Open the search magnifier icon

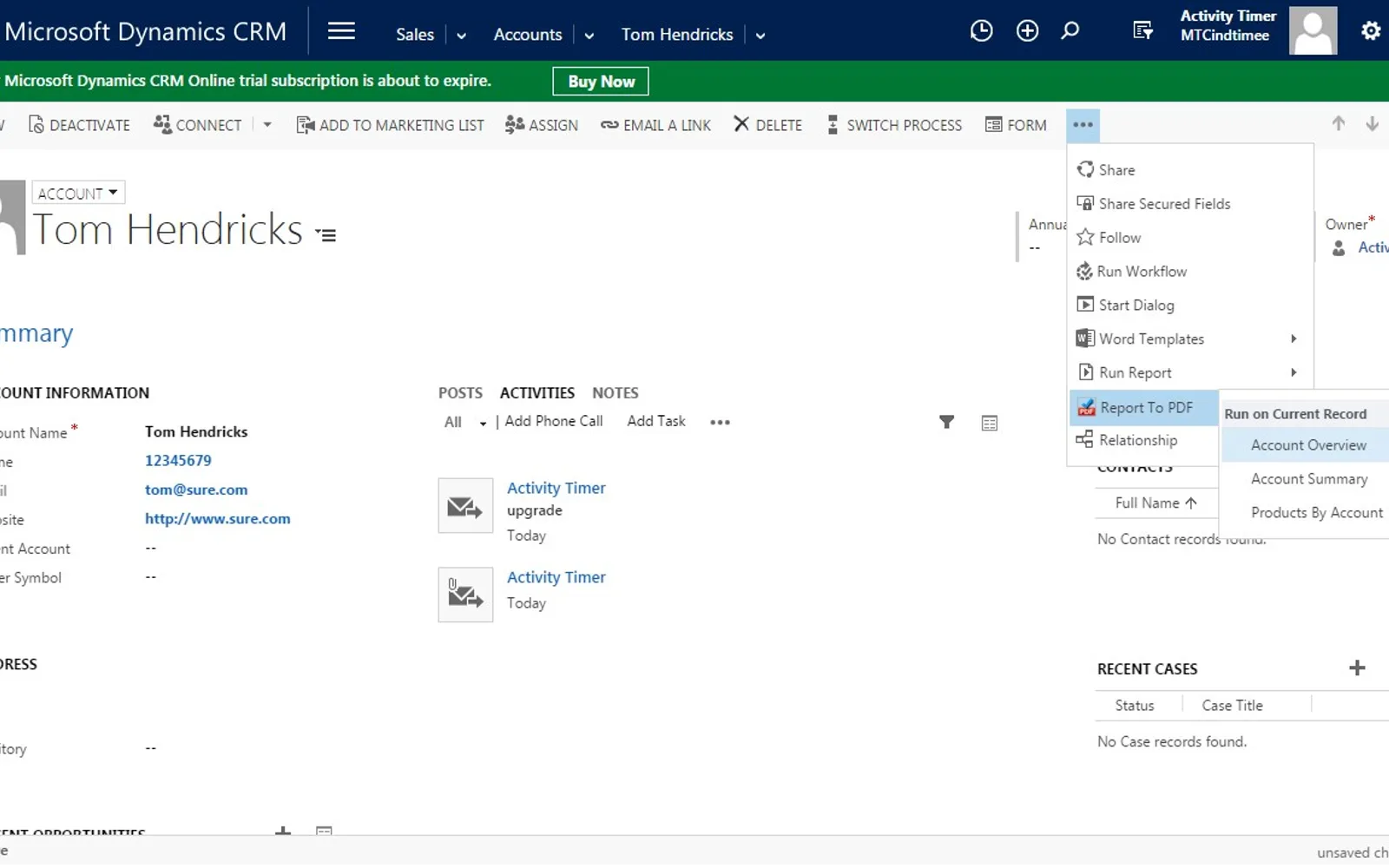coord(1070,31)
